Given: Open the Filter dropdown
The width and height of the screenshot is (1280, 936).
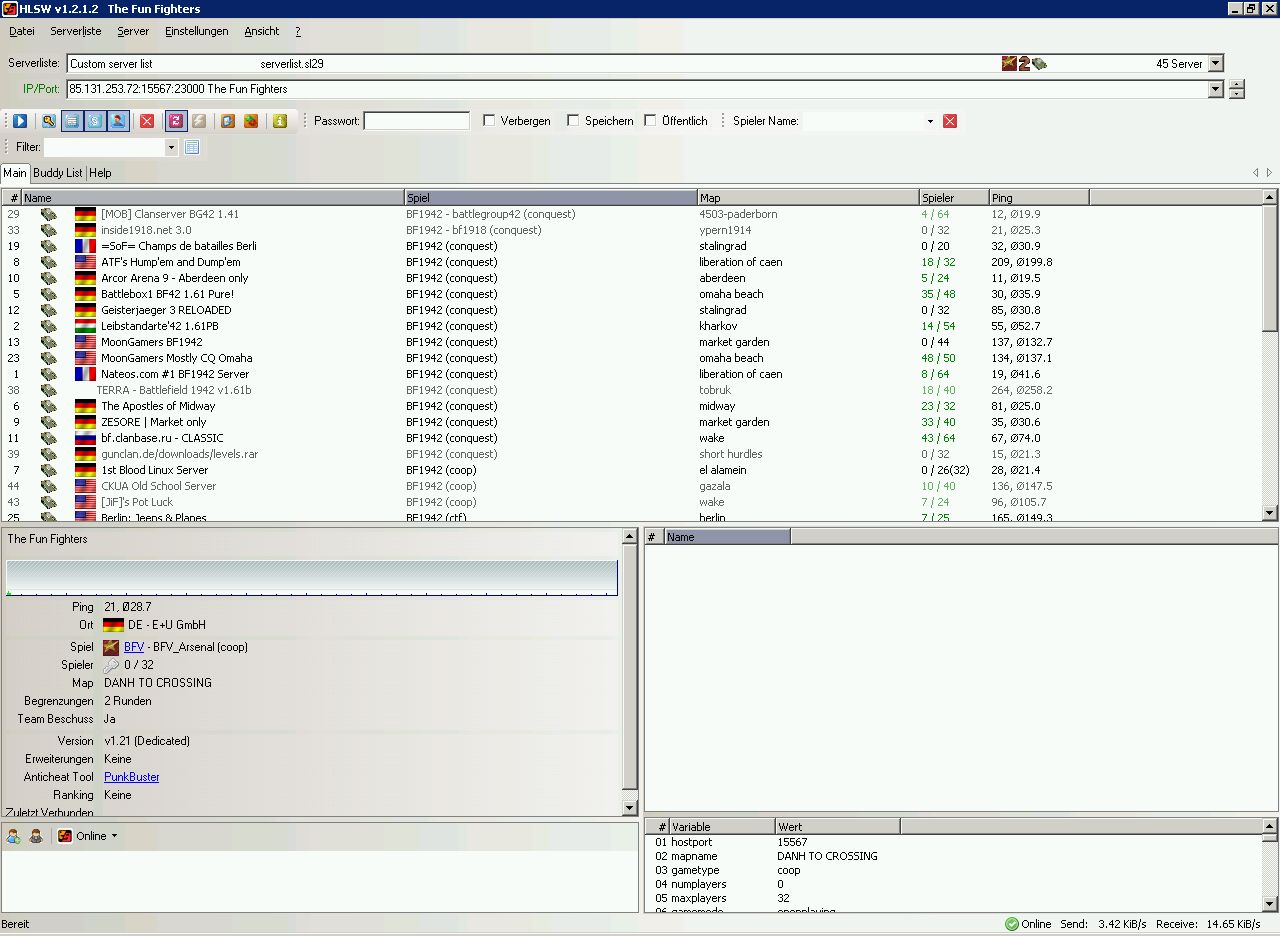Looking at the screenshot, I should (x=171, y=147).
